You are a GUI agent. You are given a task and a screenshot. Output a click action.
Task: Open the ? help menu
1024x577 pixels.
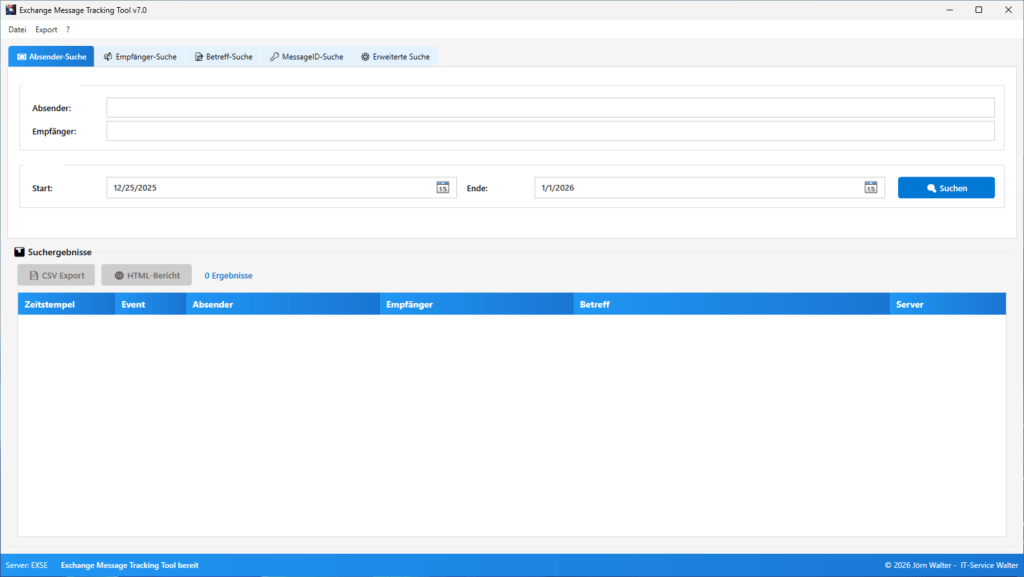click(x=66, y=29)
